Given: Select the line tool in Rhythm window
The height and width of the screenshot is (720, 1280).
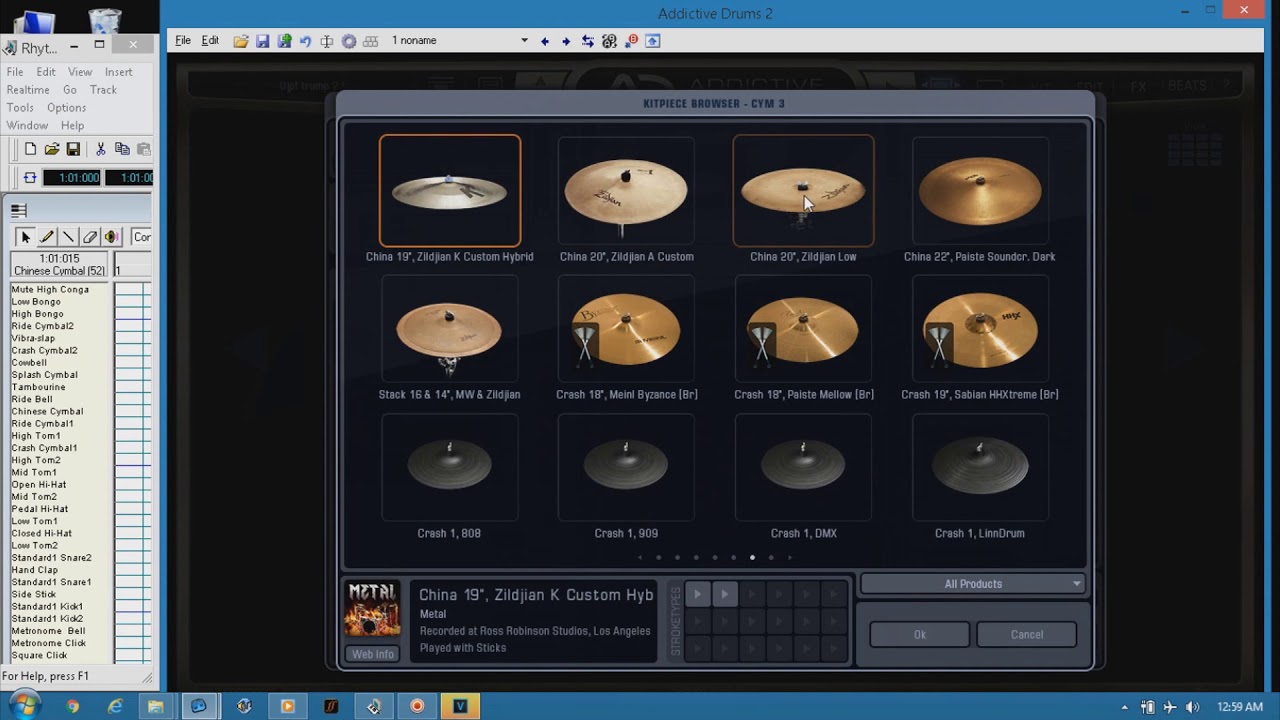Looking at the screenshot, I should pyautogui.click(x=68, y=237).
